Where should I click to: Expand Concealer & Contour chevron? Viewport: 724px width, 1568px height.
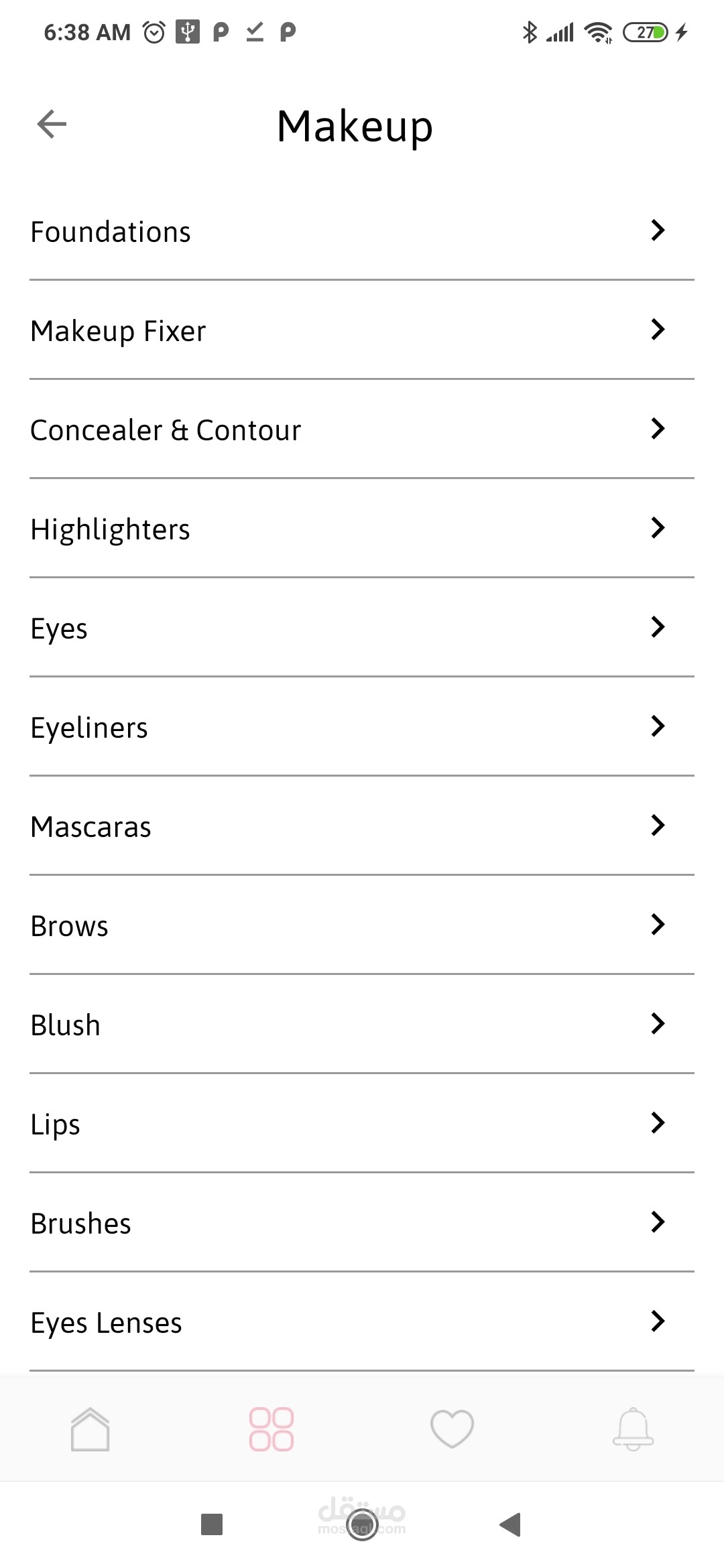[x=658, y=429]
